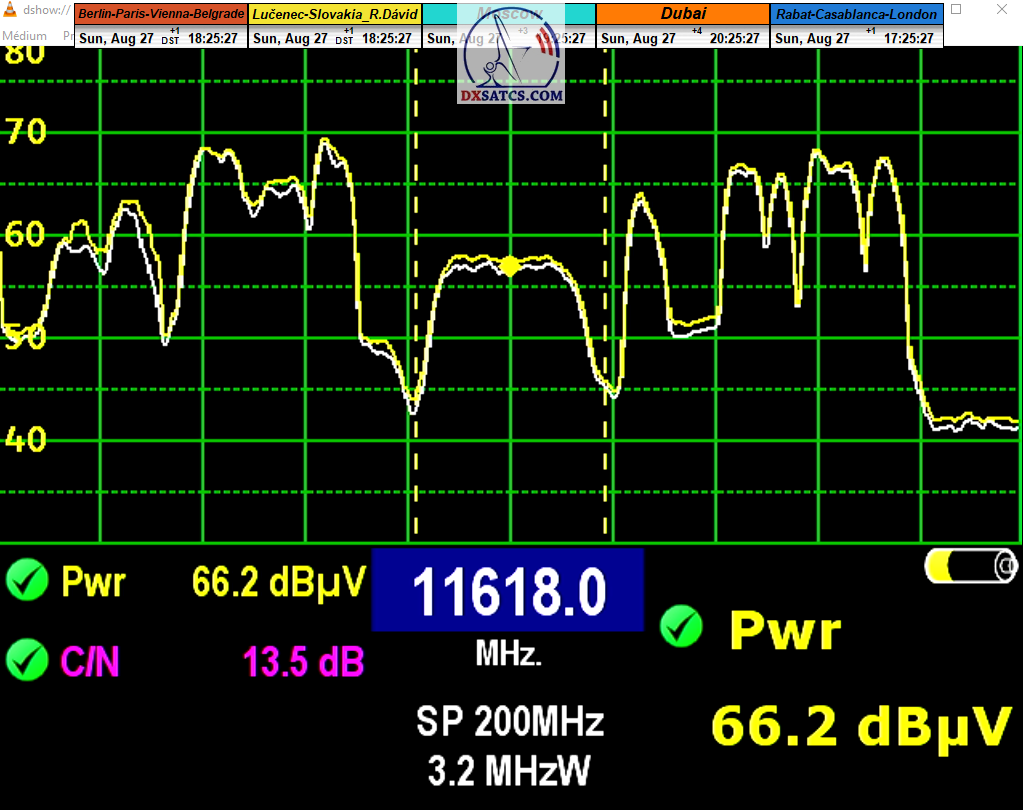
Task: Select the Lučenec-Slovakia_R.Dávid clock header
Action: 334,14
